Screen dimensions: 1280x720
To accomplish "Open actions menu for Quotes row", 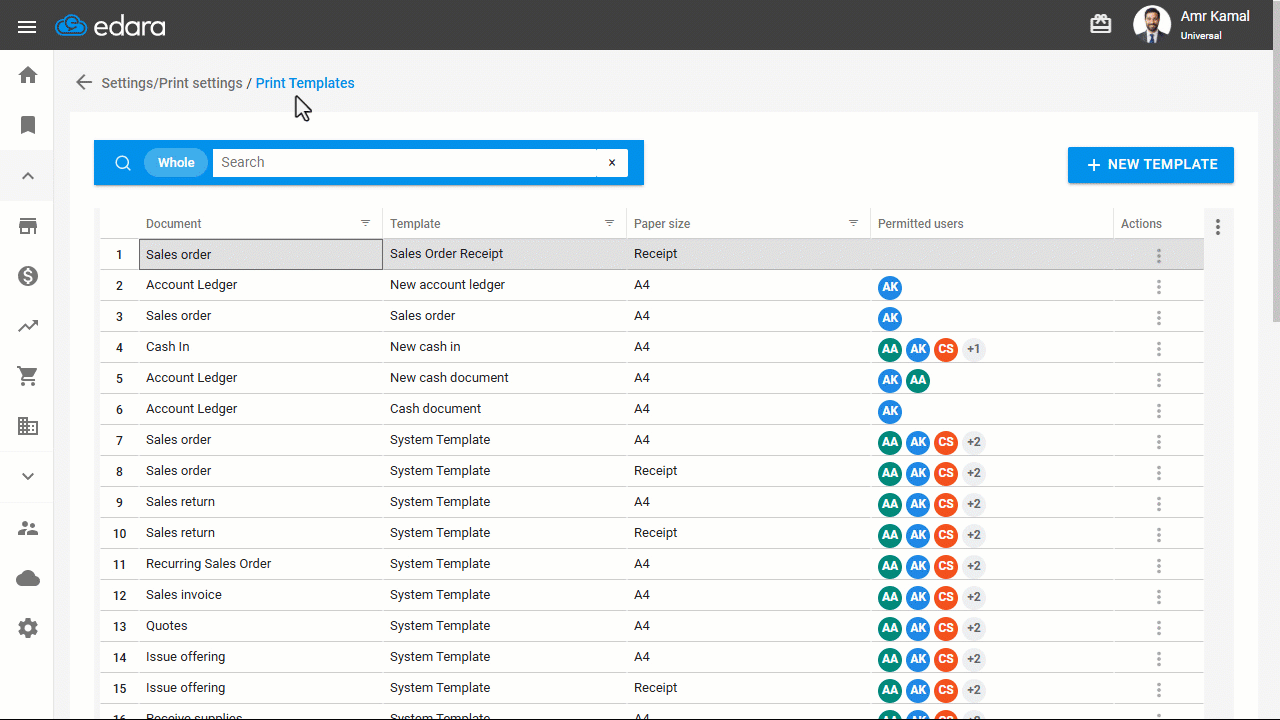I will [1159, 628].
